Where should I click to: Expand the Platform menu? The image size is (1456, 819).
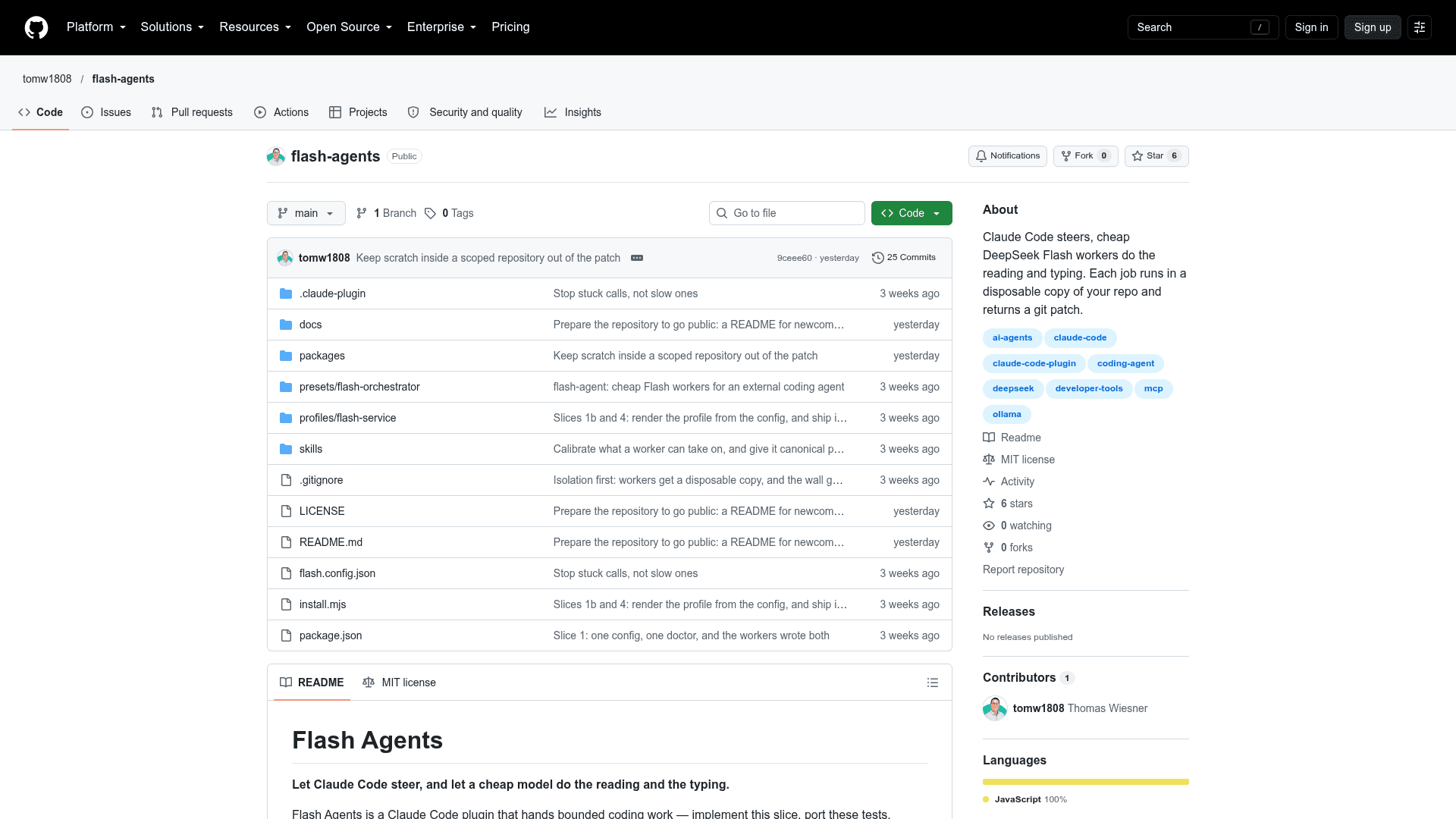pos(96,27)
